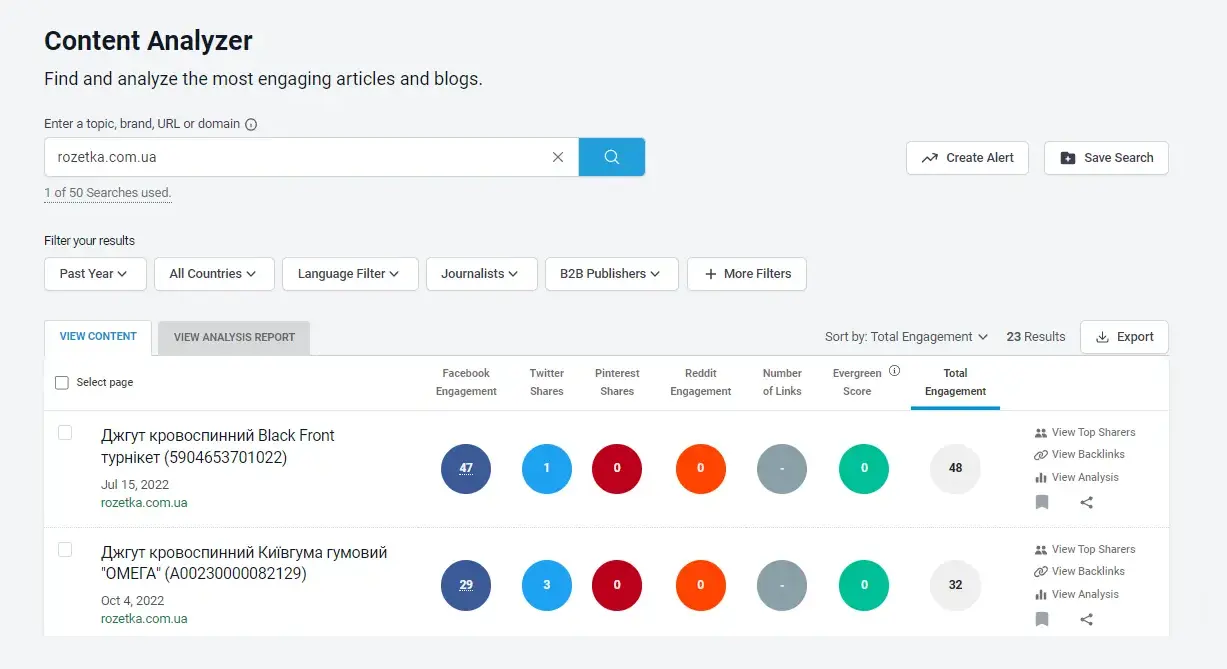Image resolution: width=1227 pixels, height=669 pixels.
Task: Click the Save Search button
Action: (1106, 158)
